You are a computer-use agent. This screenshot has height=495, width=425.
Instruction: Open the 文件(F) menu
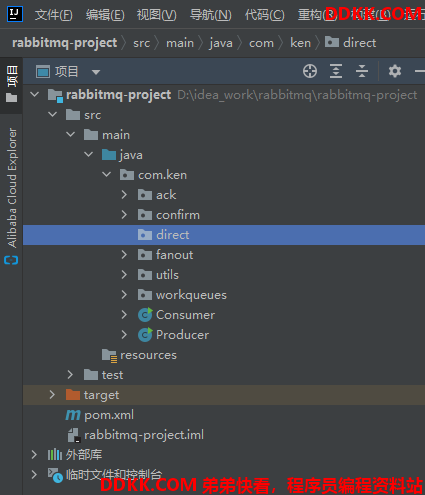click(53, 15)
